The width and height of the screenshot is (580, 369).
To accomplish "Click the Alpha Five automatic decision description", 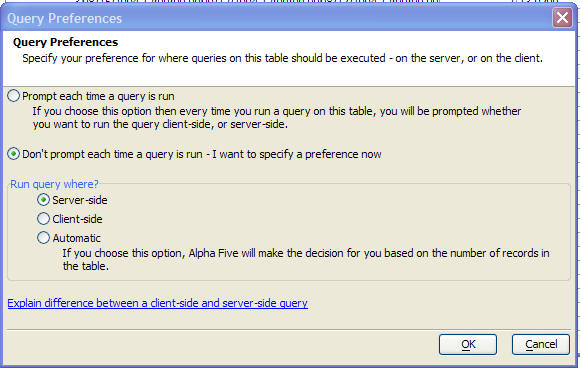I will click(x=306, y=260).
